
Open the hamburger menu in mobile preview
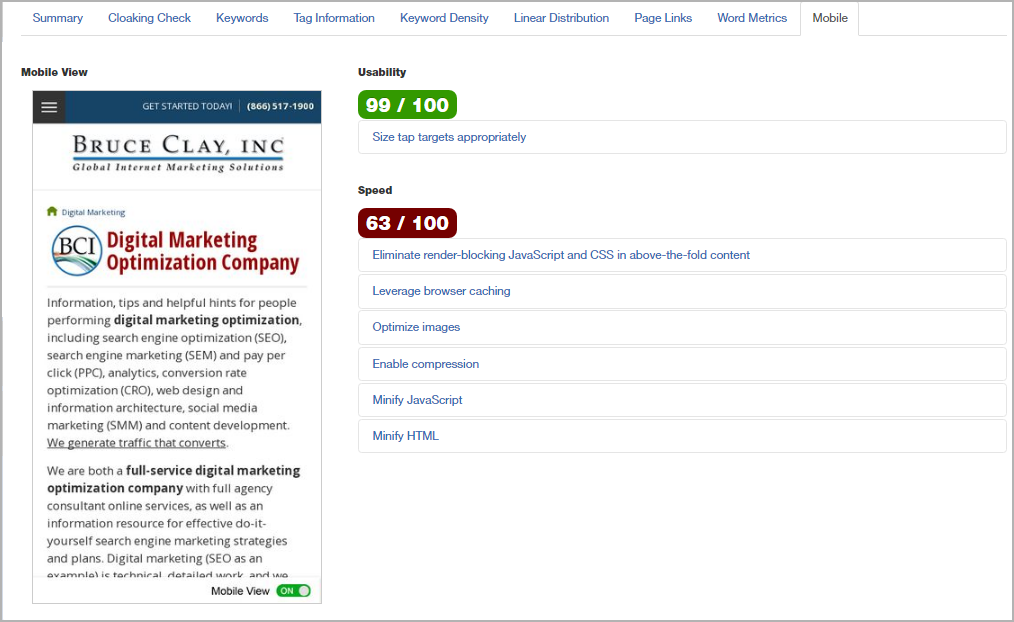click(49, 107)
